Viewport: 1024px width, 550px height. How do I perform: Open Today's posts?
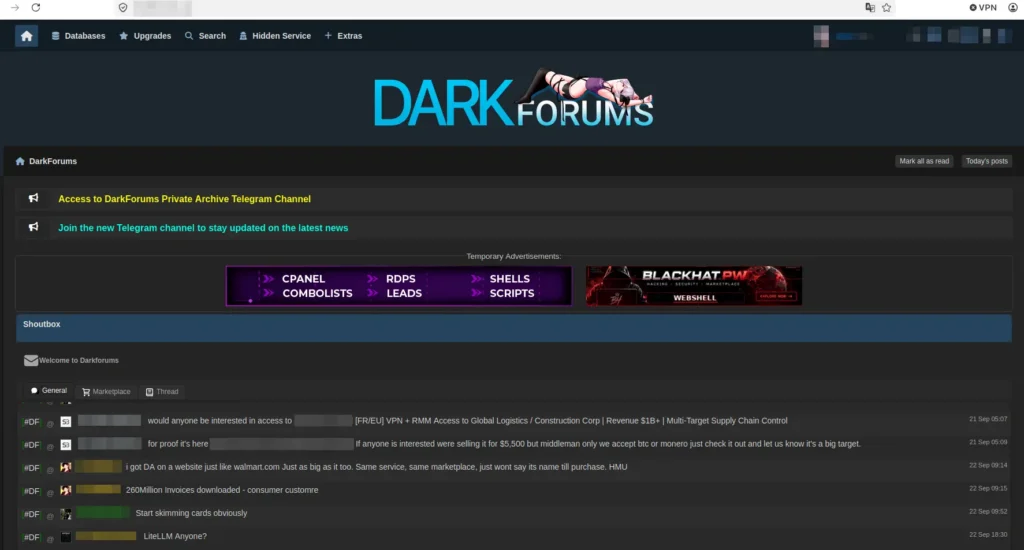987,161
